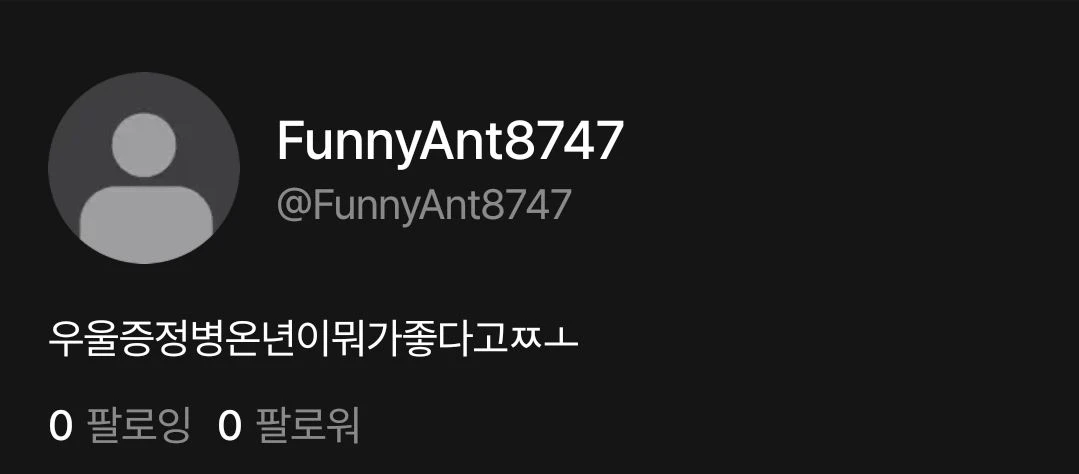The height and width of the screenshot is (474, 1079).
Task: Open the default gray profile avatar
Action: [x=144, y=168]
